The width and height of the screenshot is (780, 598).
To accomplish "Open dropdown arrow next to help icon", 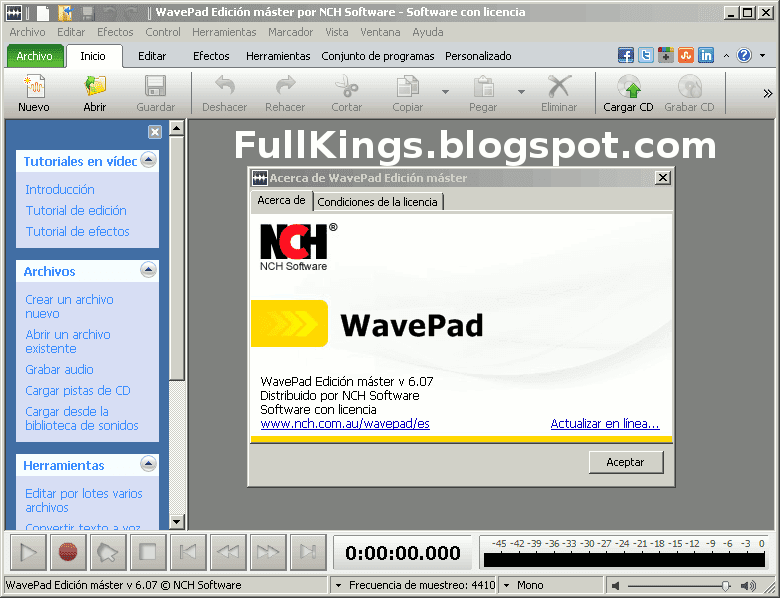I will pos(763,56).
